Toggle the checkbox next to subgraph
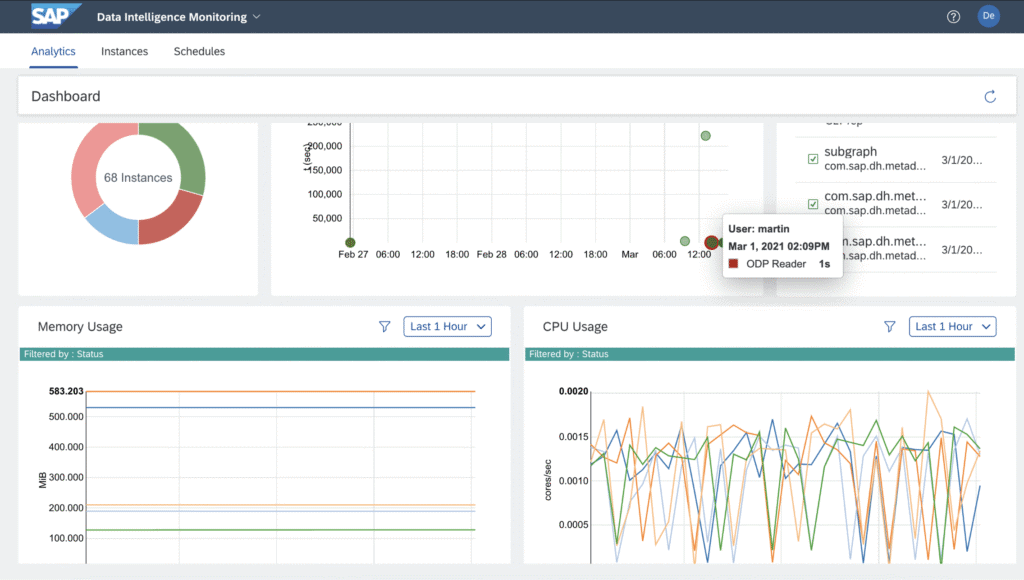 coord(813,159)
